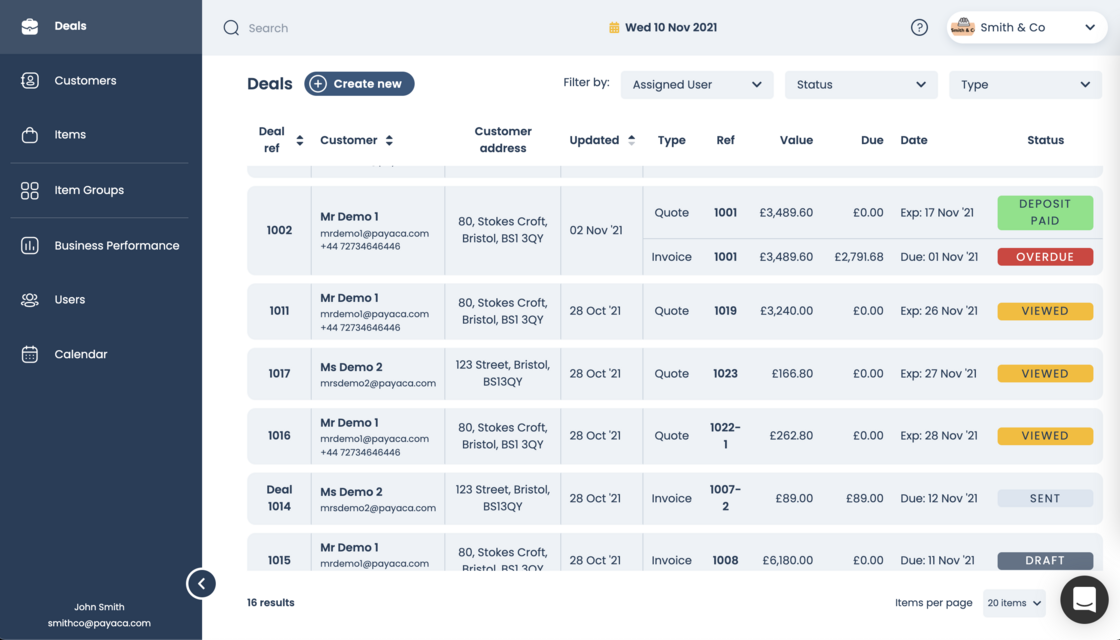The width and height of the screenshot is (1120, 640).
Task: Click the Customers icon in sidebar
Action: pos(30,81)
